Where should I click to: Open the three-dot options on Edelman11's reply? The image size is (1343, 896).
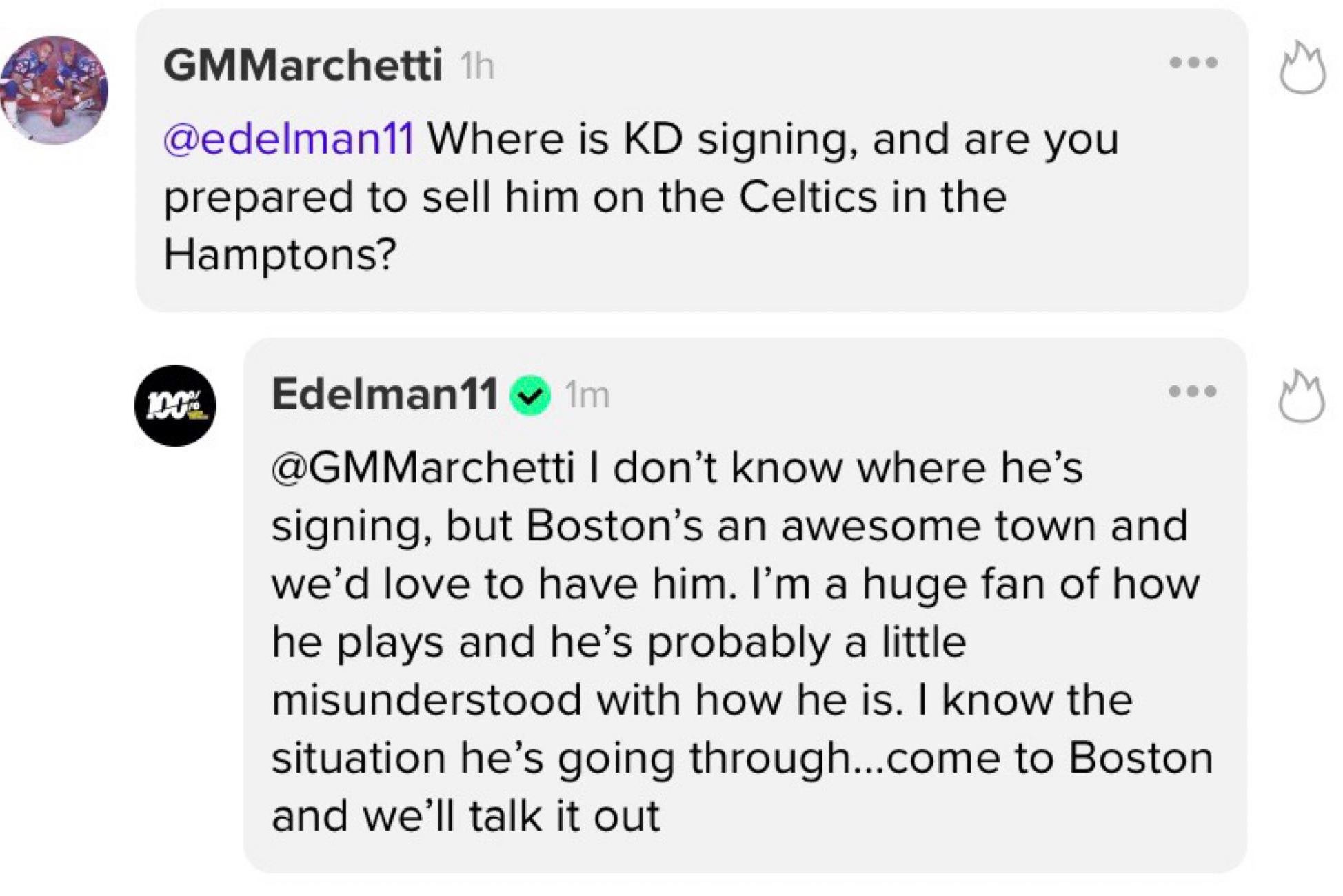[x=1193, y=391]
